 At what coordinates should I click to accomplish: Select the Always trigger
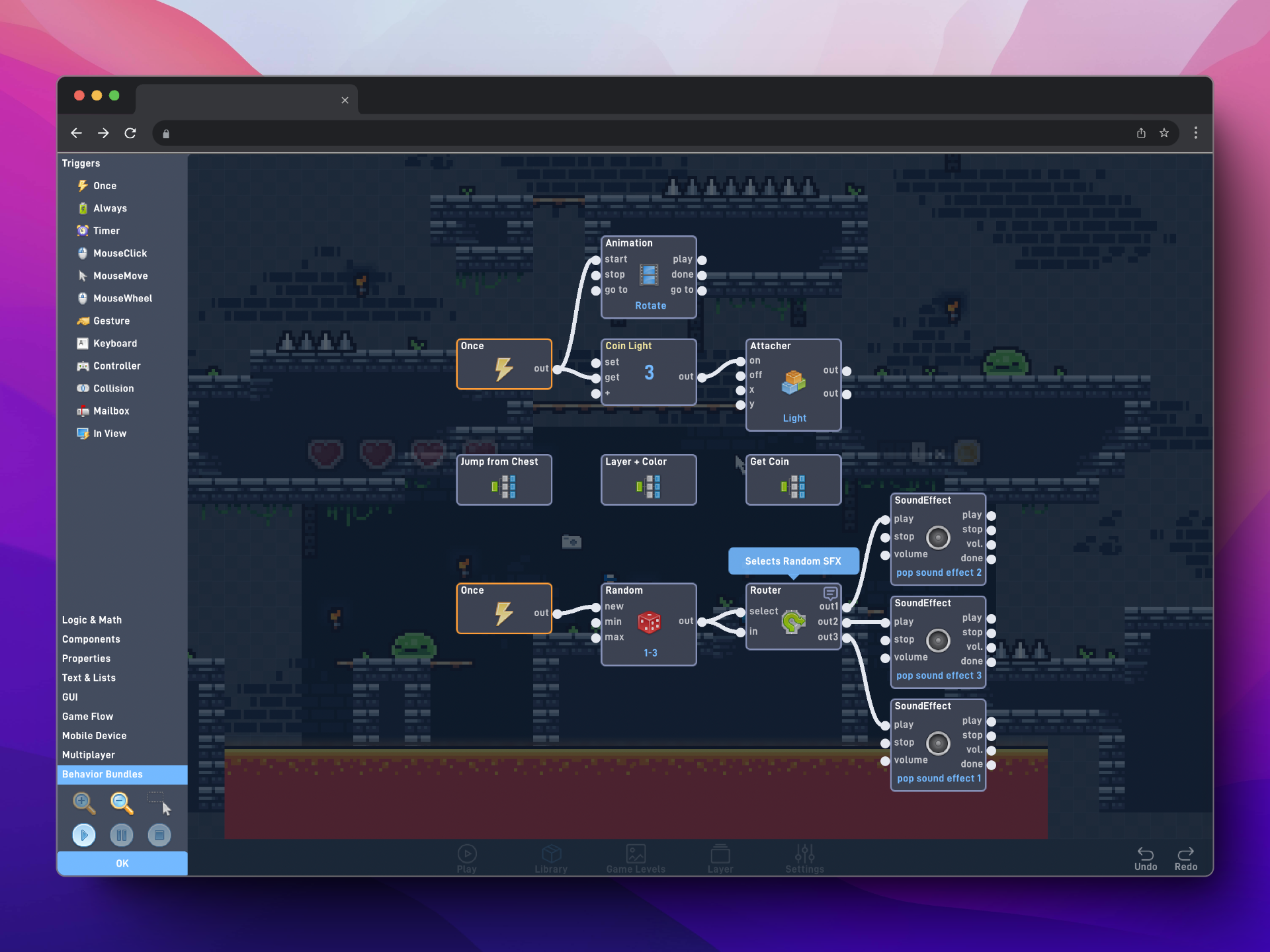click(x=103, y=208)
